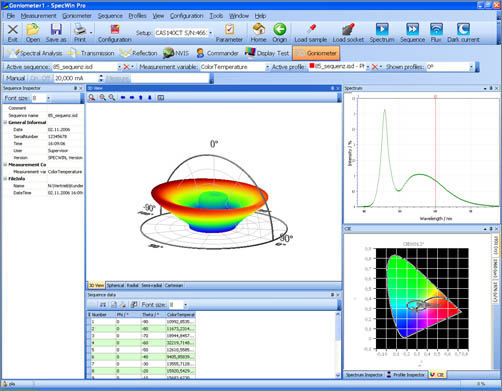502x391 pixels.
Task: Open the Display Test module
Action: click(267, 53)
